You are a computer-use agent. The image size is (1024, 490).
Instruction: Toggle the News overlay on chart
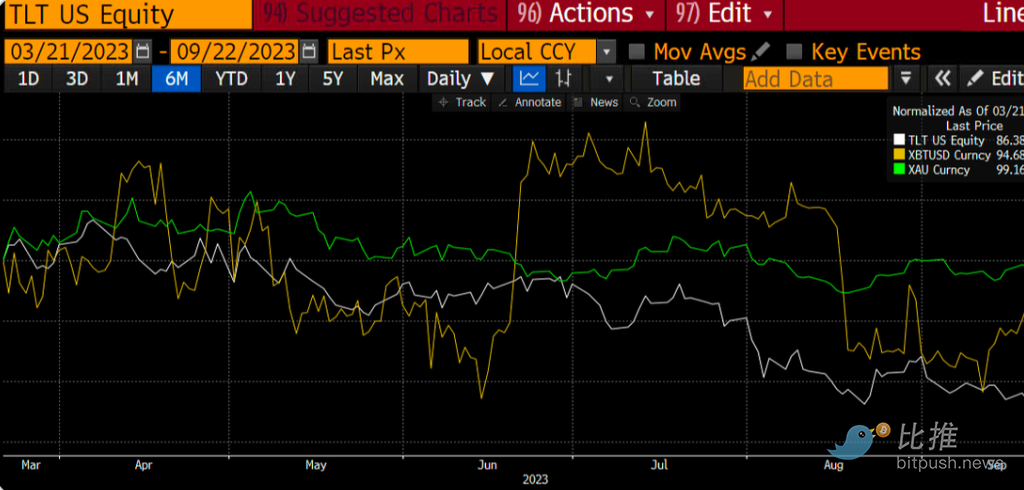pos(596,102)
